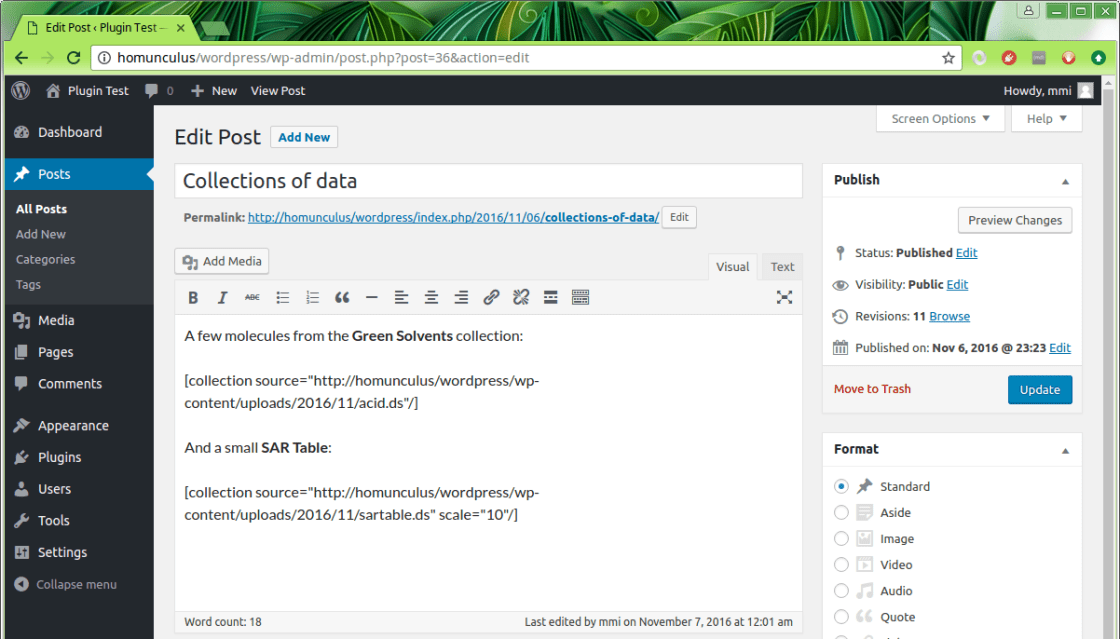
Task: Insert the Read More tag
Action: click(550, 297)
